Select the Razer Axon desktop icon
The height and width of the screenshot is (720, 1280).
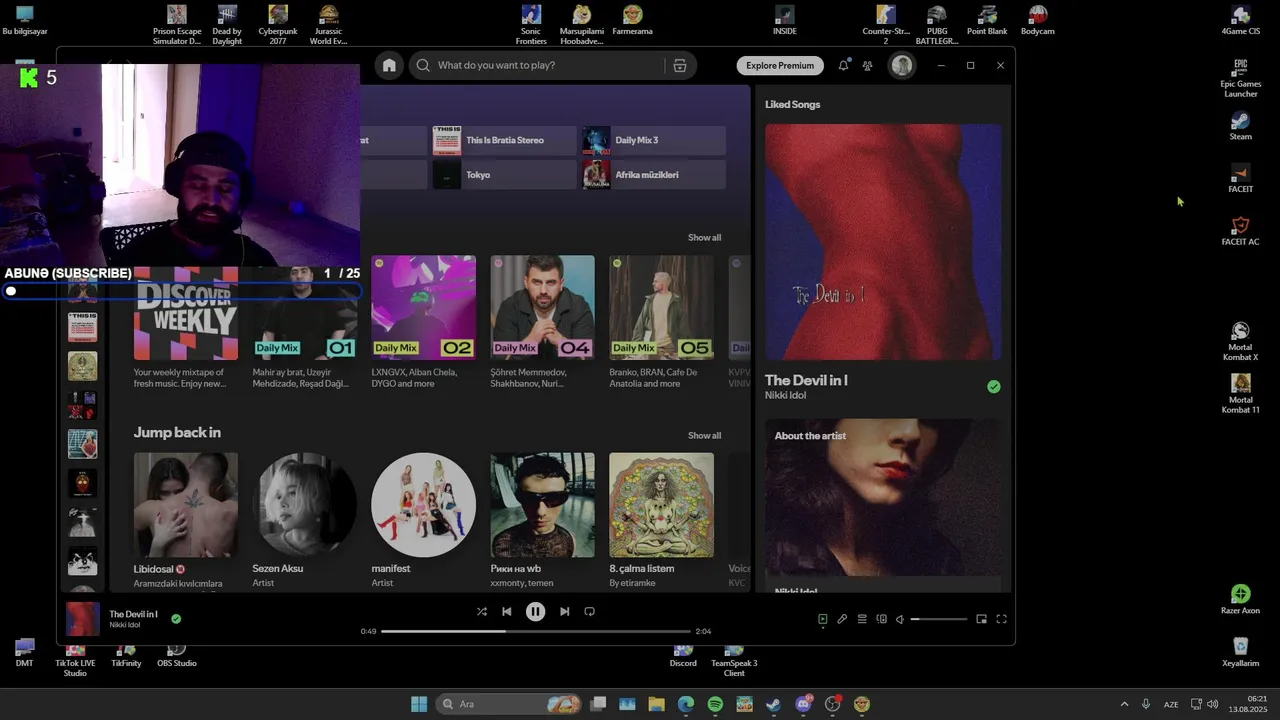[x=1241, y=600]
